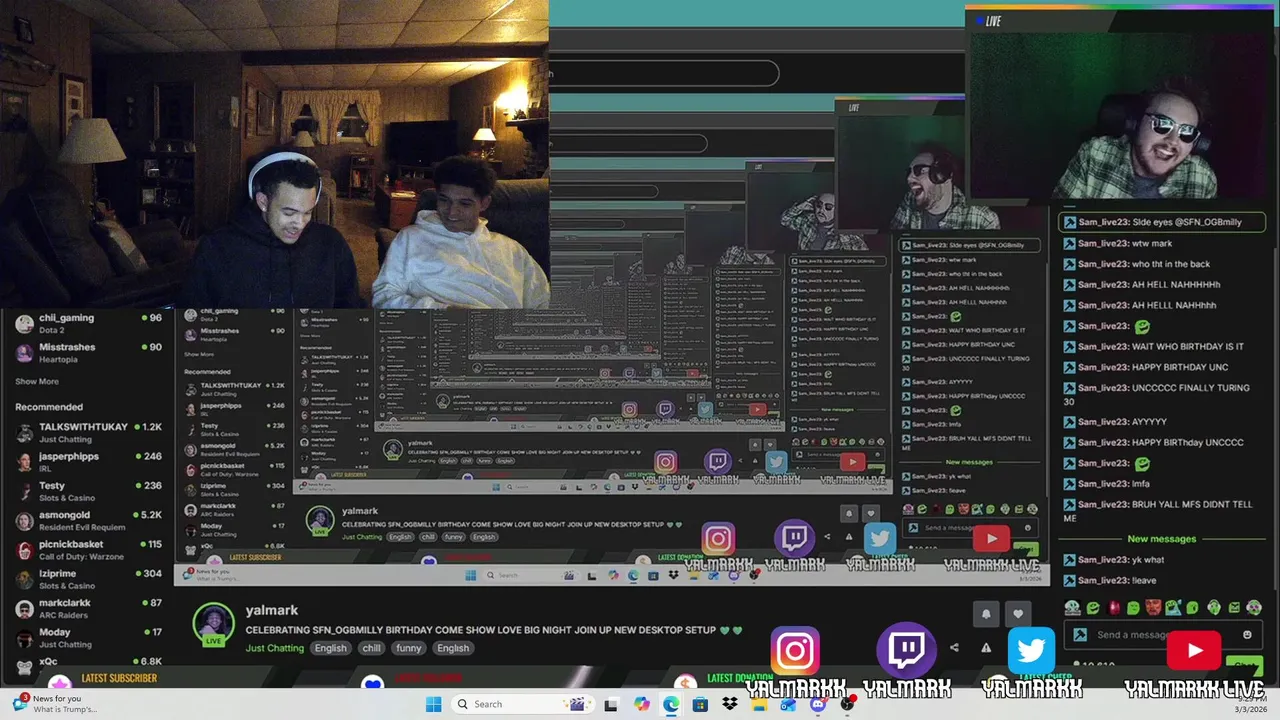
Task: Open Task View from the taskbar
Action: coord(611,704)
